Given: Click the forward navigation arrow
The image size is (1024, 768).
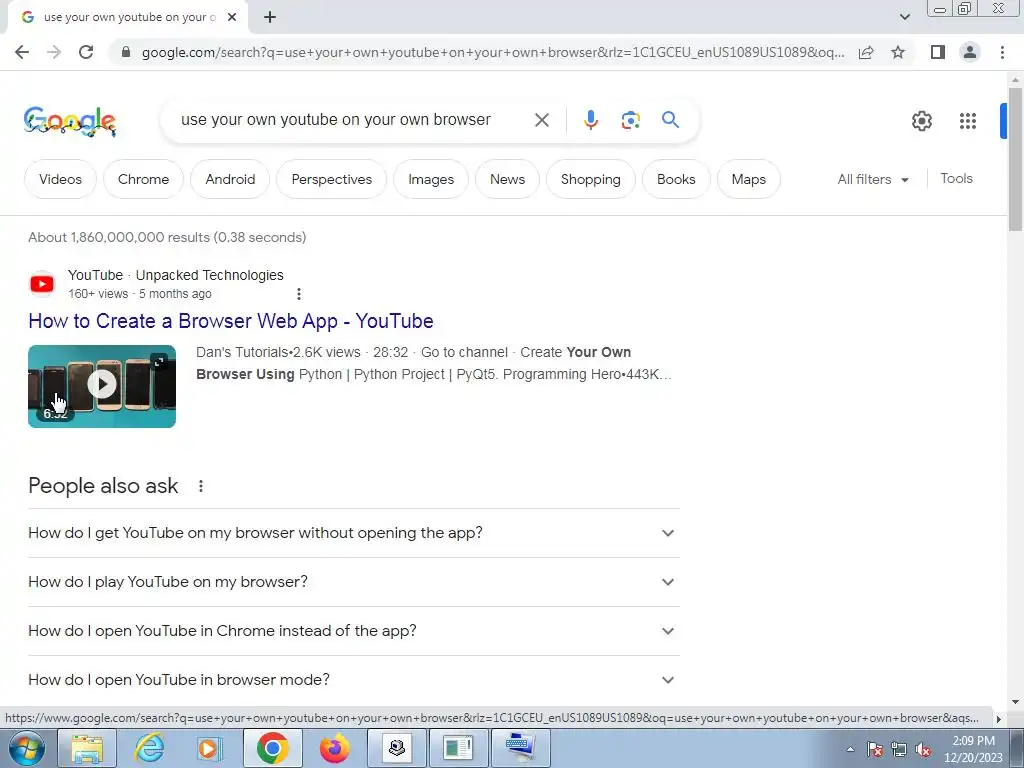Looking at the screenshot, I should coord(54,52).
